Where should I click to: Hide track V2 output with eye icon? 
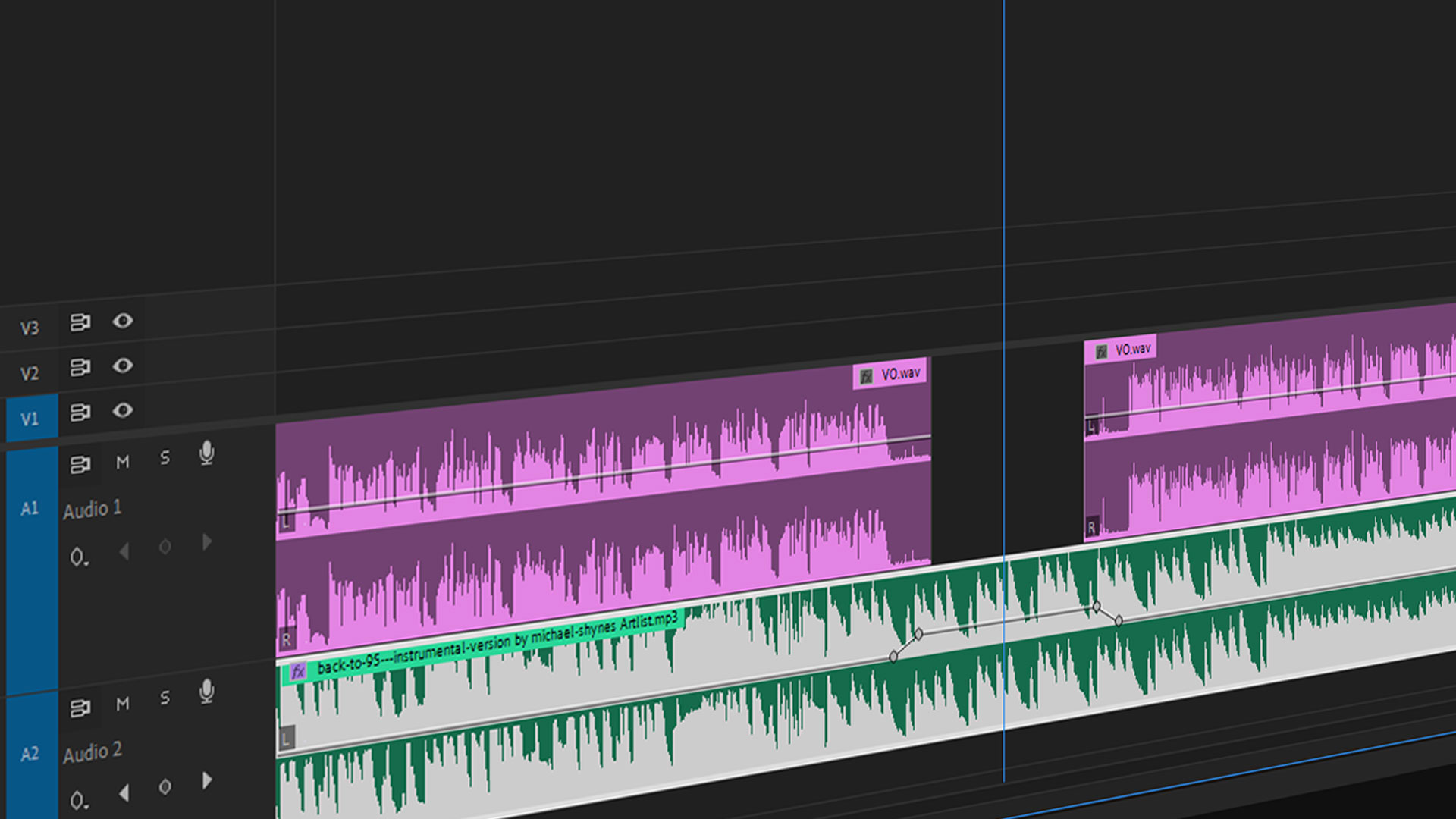coord(123,366)
